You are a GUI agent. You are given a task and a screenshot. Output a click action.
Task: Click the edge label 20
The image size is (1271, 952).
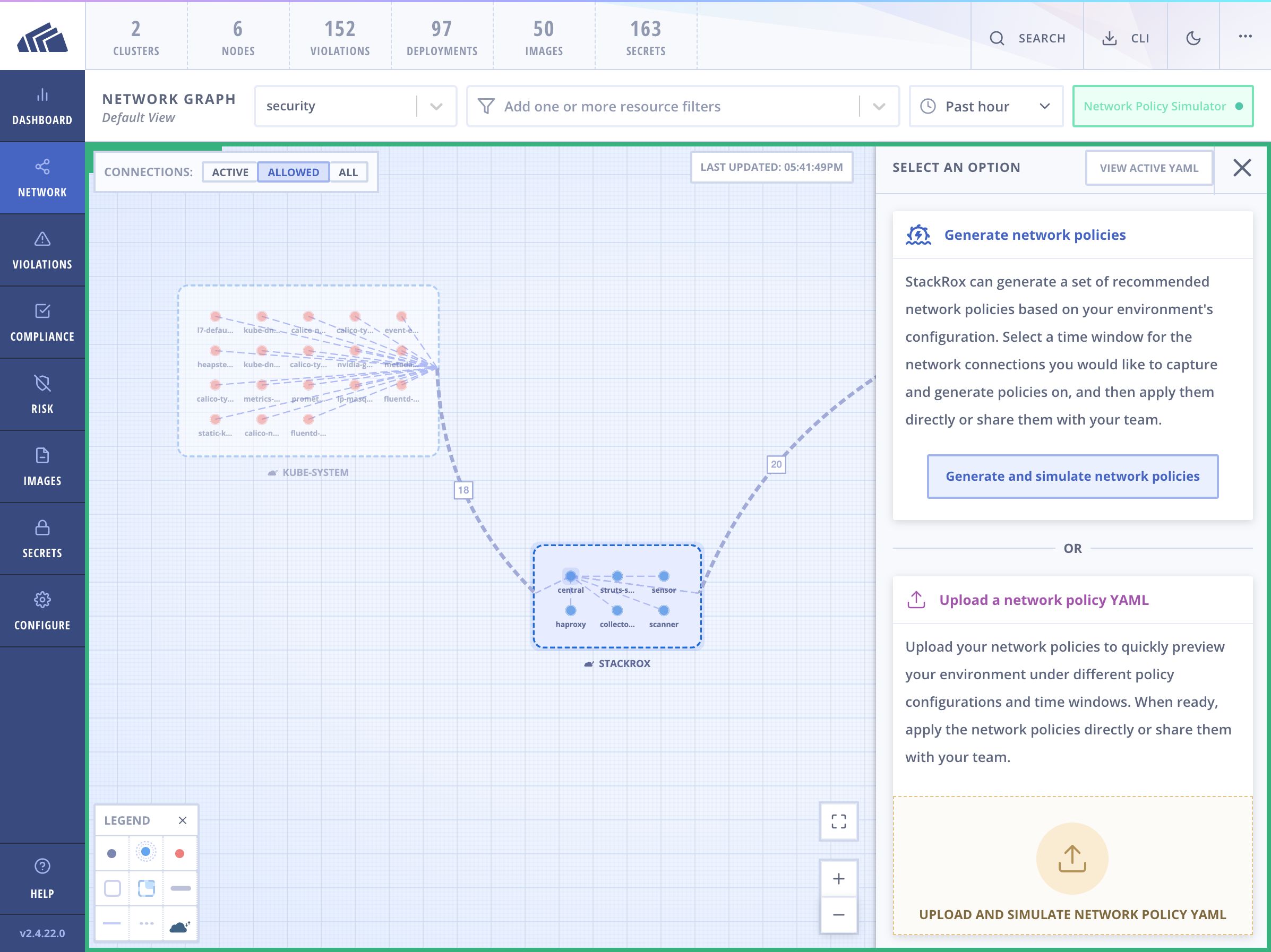tap(776, 464)
